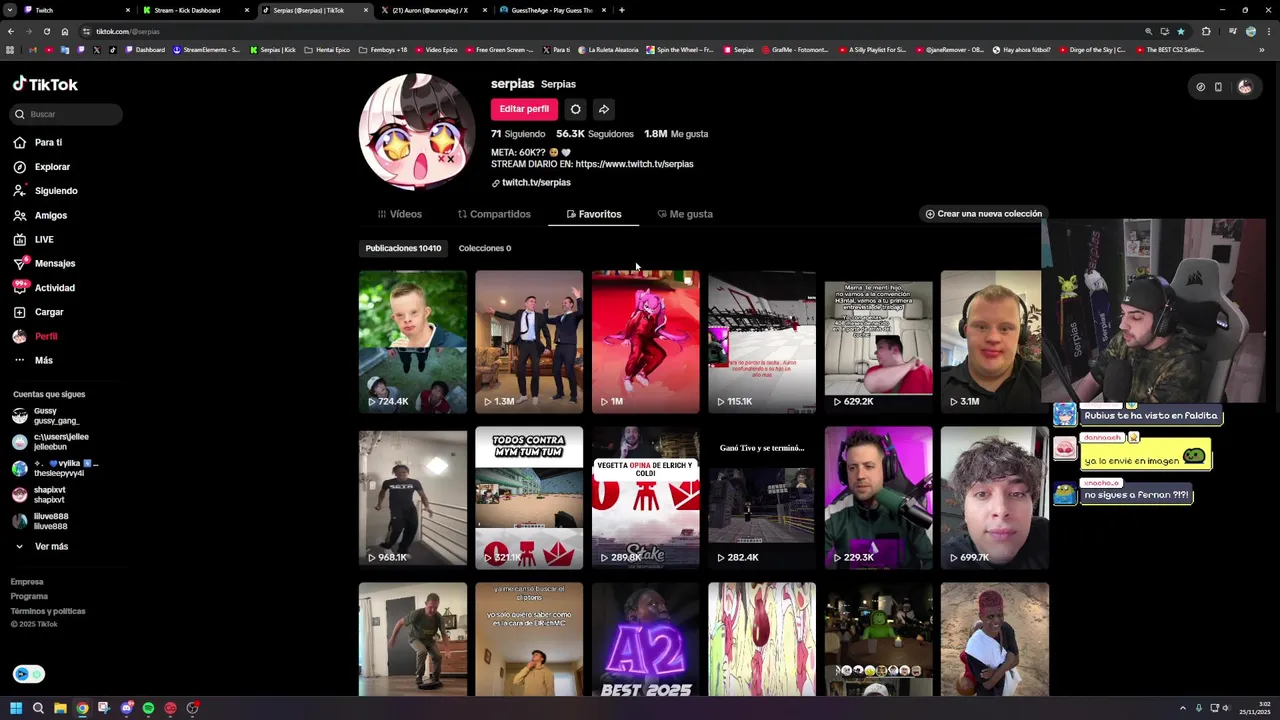Open the tab search dropdown arrow
Screen dimensions: 1280x720
point(9,10)
